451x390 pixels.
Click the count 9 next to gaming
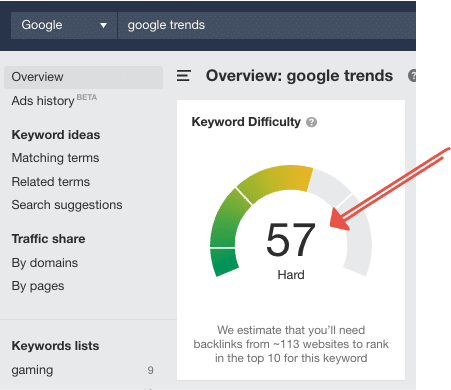(151, 370)
